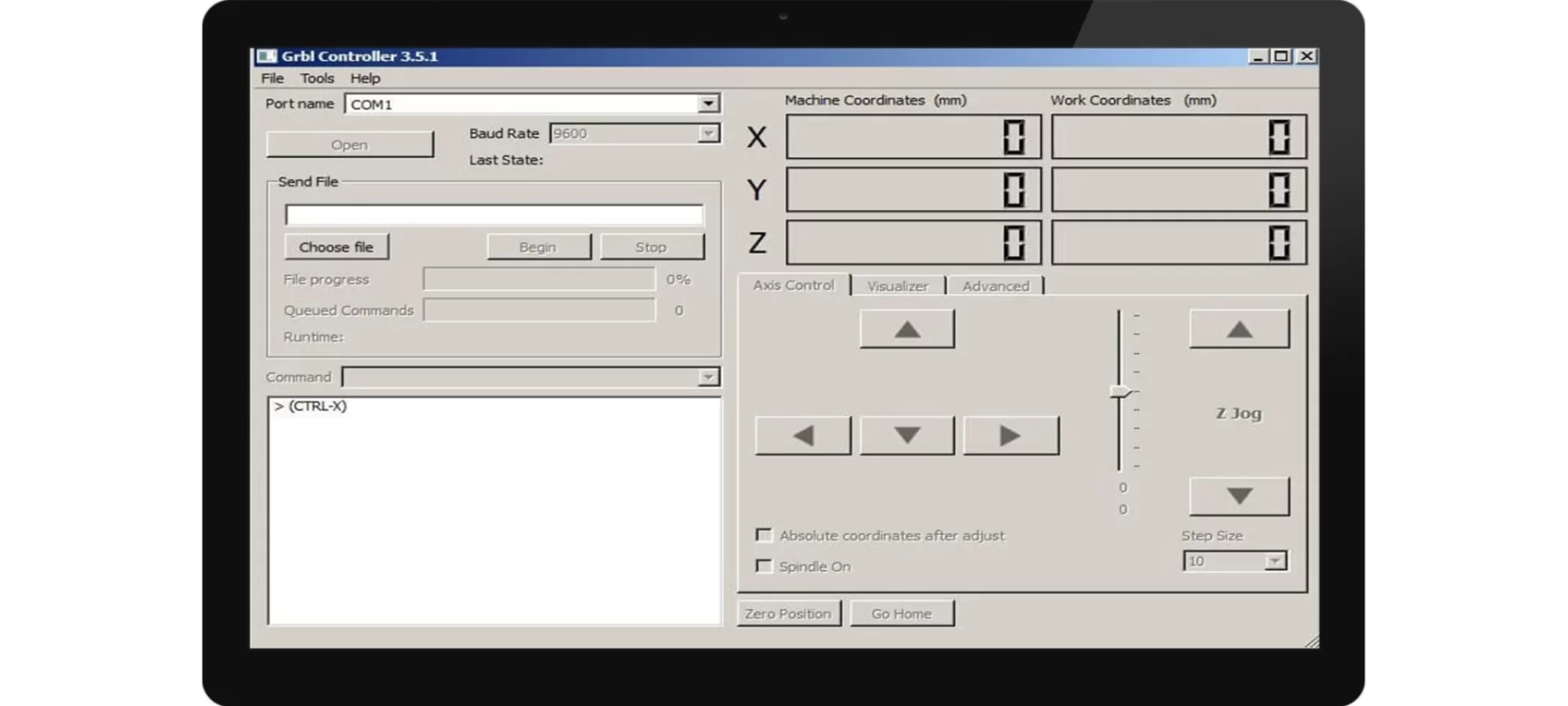This screenshot has height=706, width=1568.
Task: Click the X machine coordinate display
Action: point(913,137)
